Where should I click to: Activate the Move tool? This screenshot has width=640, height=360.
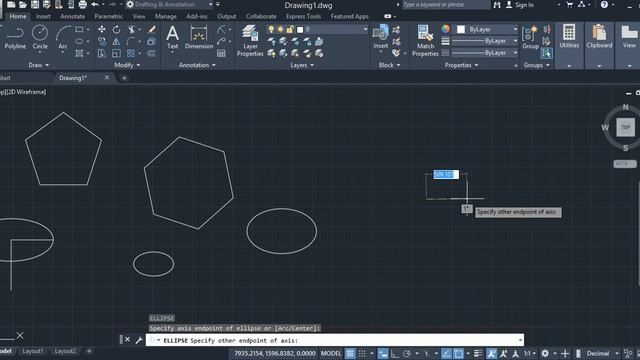click(x=102, y=29)
